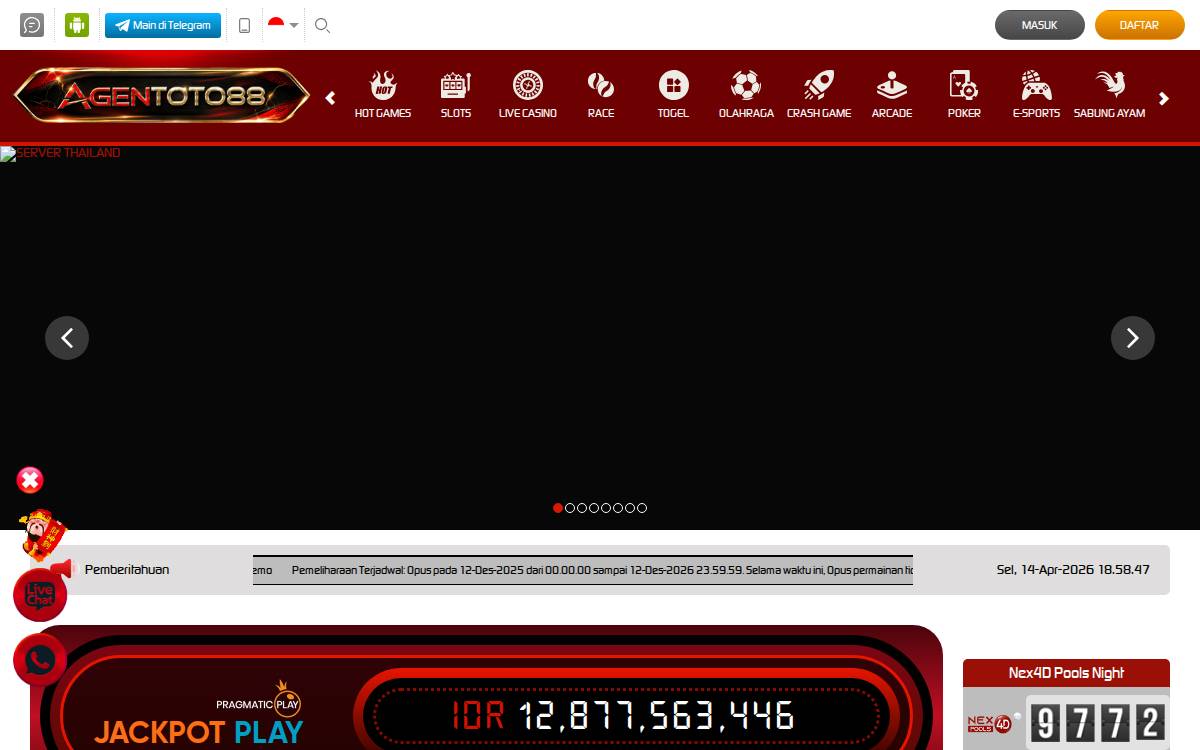Expand the Indonesian flag language dropdown
Viewport: 1200px width, 750px height.
pyautogui.click(x=283, y=25)
